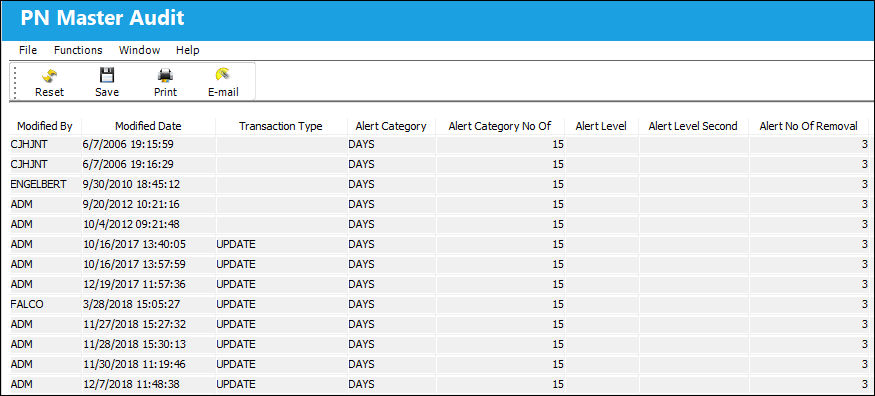Viewport: 875px width, 396px height.
Task: Click Alert Level cell in FALCO row
Action: coord(601,305)
